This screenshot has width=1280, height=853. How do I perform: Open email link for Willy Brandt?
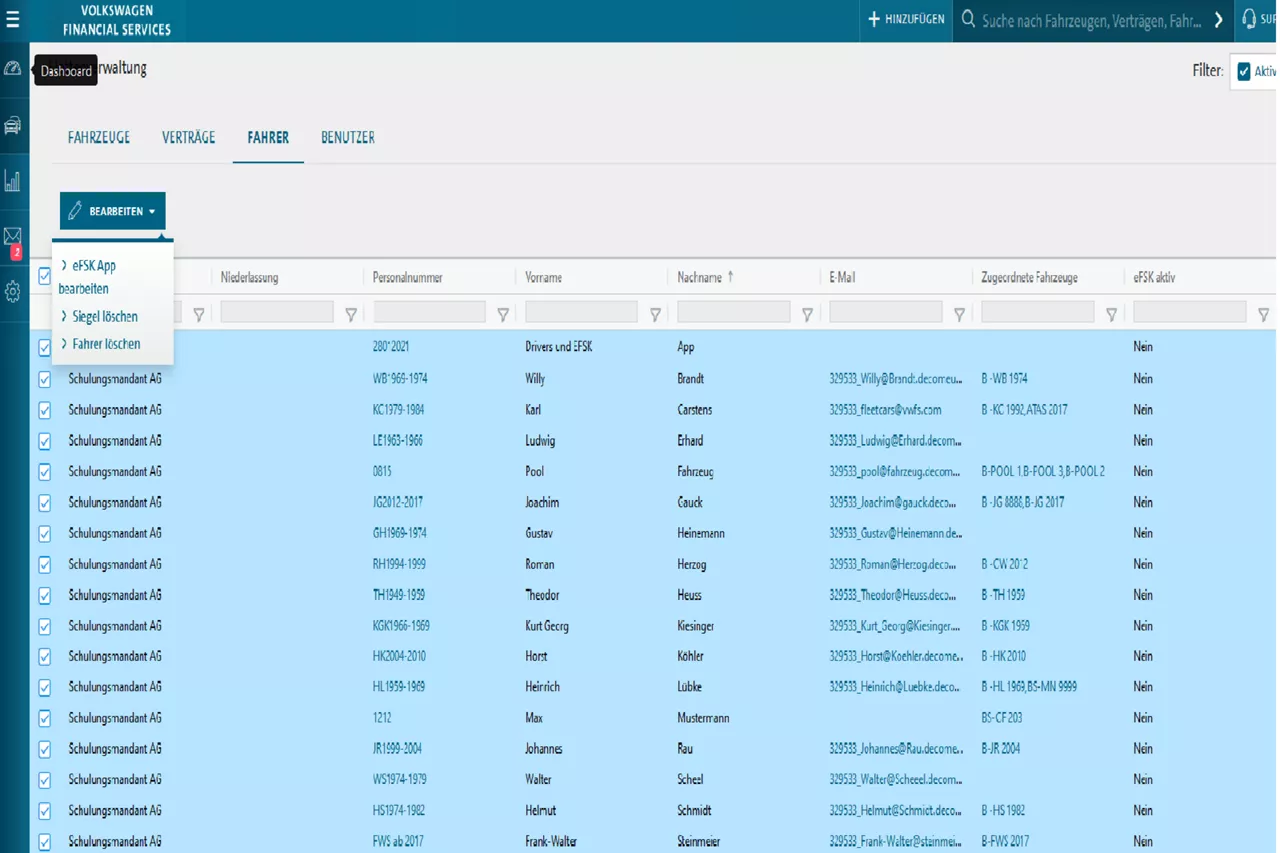[x=896, y=379]
